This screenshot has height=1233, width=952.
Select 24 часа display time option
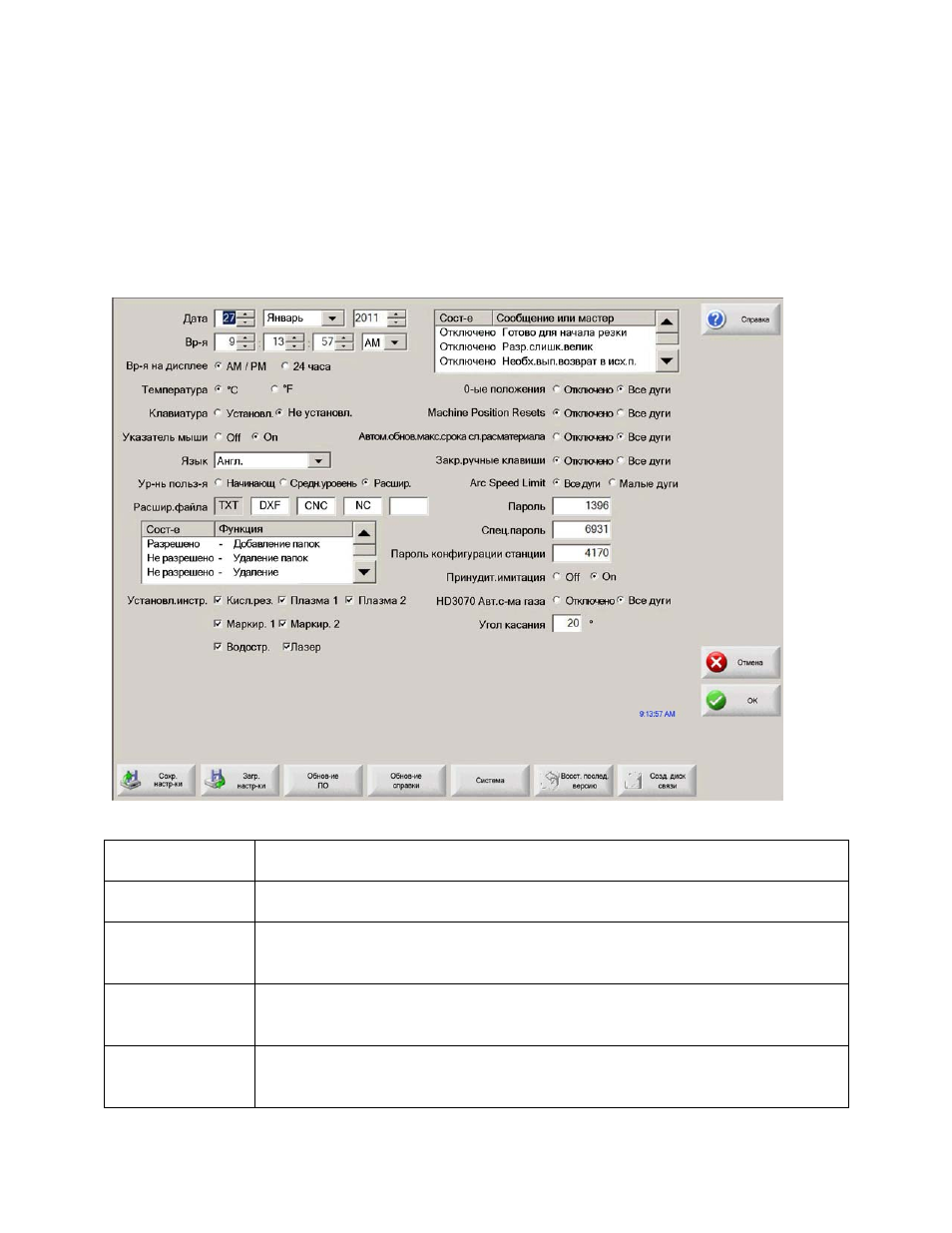285,366
